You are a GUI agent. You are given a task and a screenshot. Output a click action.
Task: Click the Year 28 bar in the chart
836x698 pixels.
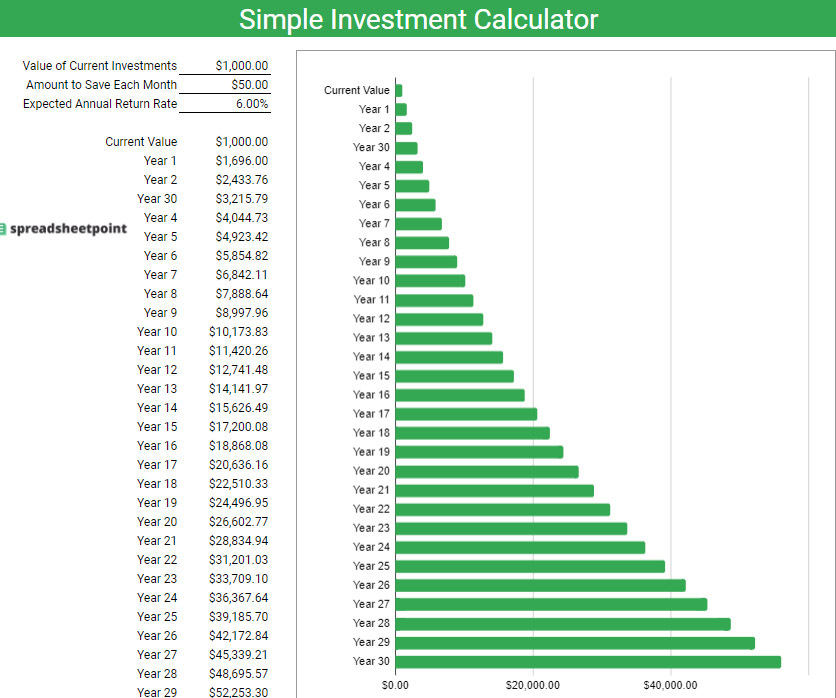(x=562, y=623)
